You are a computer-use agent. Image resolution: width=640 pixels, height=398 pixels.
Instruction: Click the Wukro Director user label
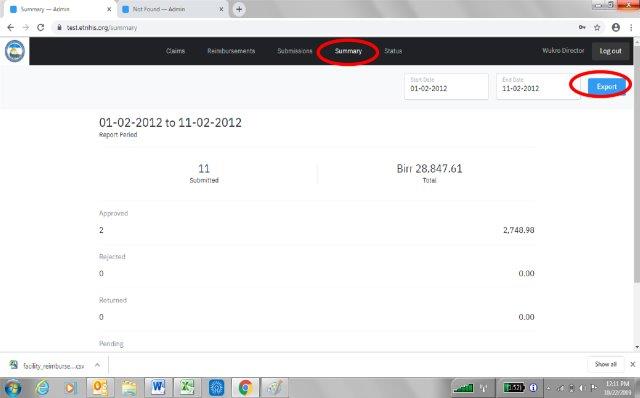click(x=563, y=51)
